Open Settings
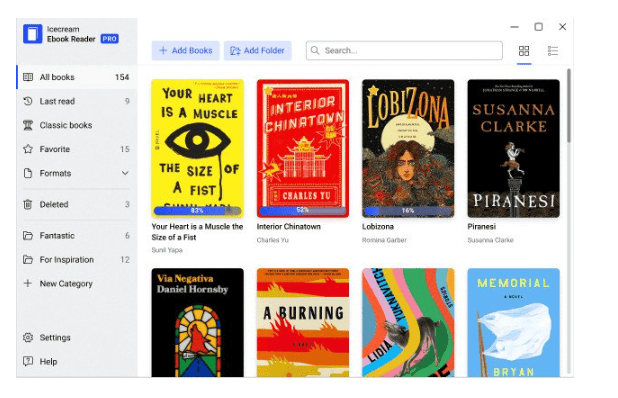 (x=77, y=338)
